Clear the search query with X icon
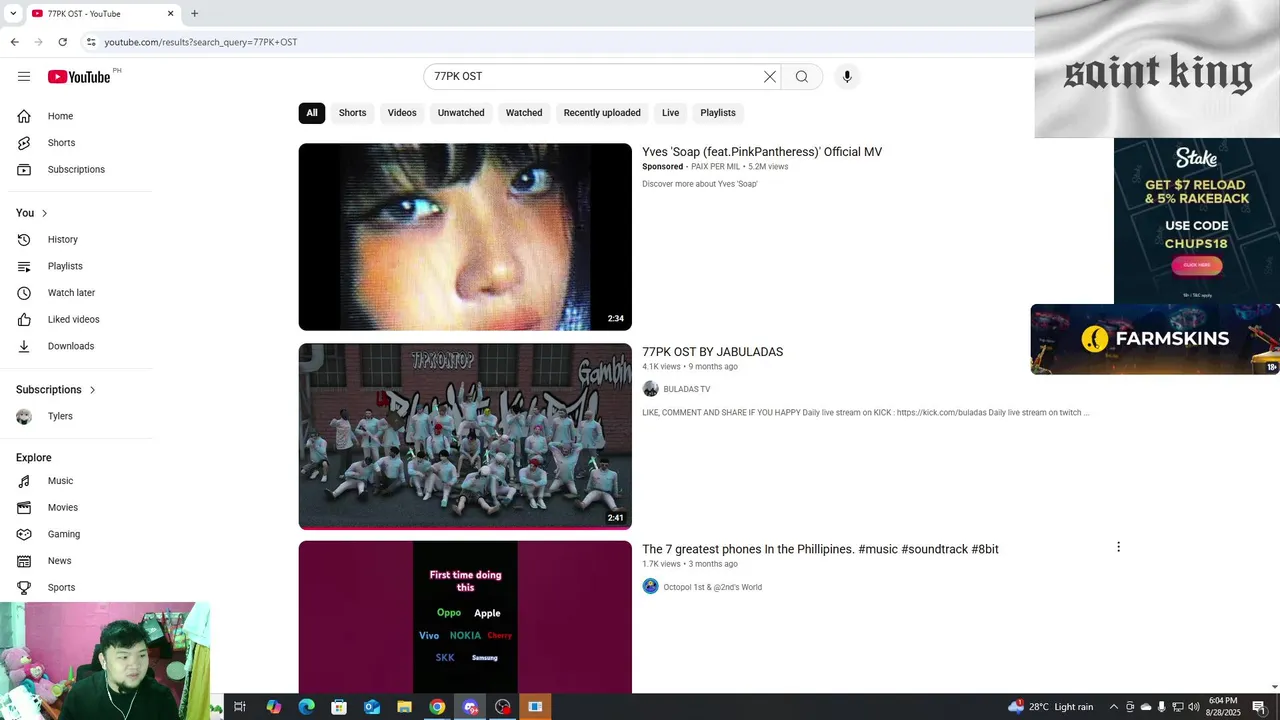1280x720 pixels. [x=770, y=77]
